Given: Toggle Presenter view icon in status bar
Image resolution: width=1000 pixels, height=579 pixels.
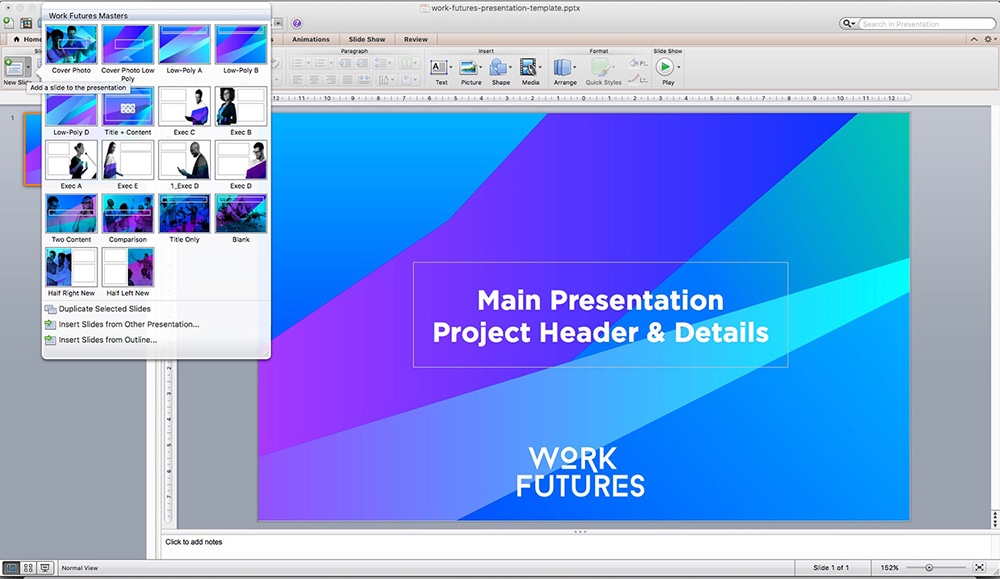Looking at the screenshot, I should (x=44, y=568).
